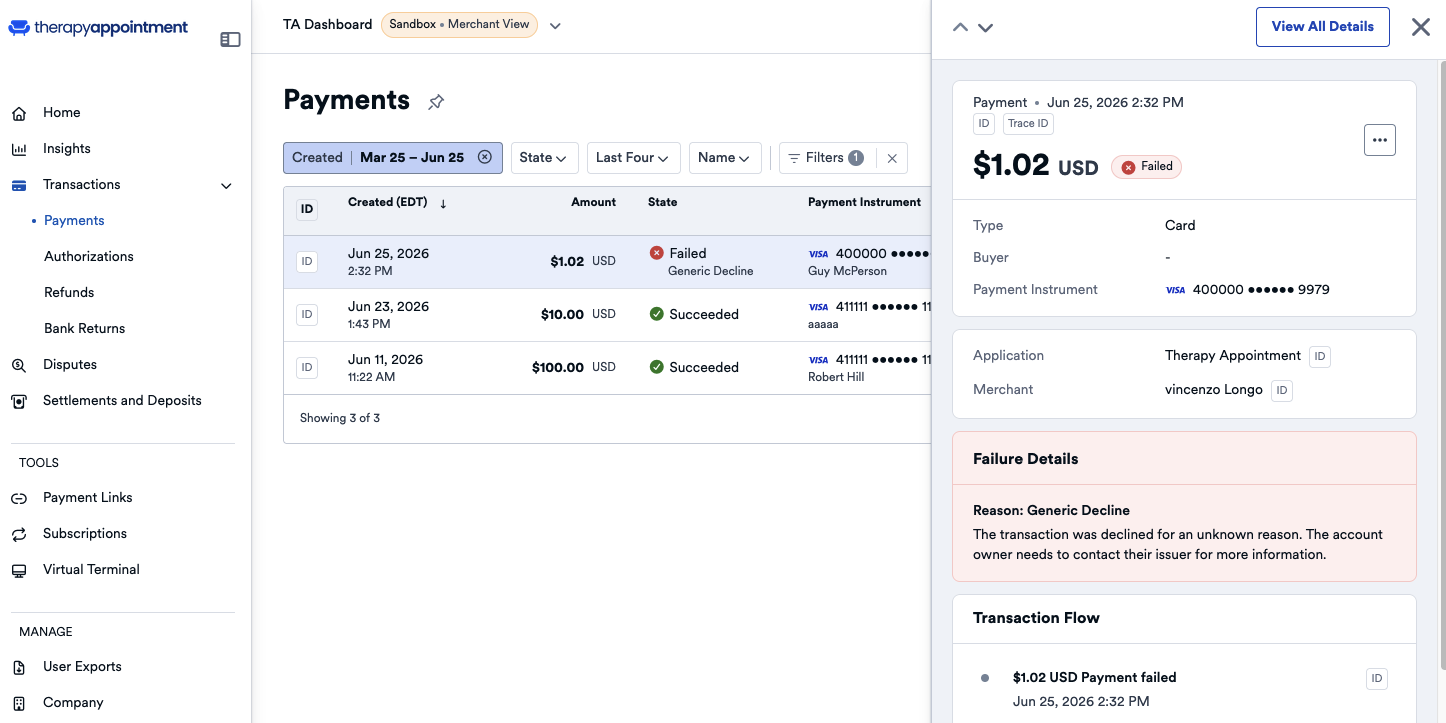The height and width of the screenshot is (723, 1446).
Task: Open the TA Dashboard switcher dropdown
Action: [x=555, y=26]
